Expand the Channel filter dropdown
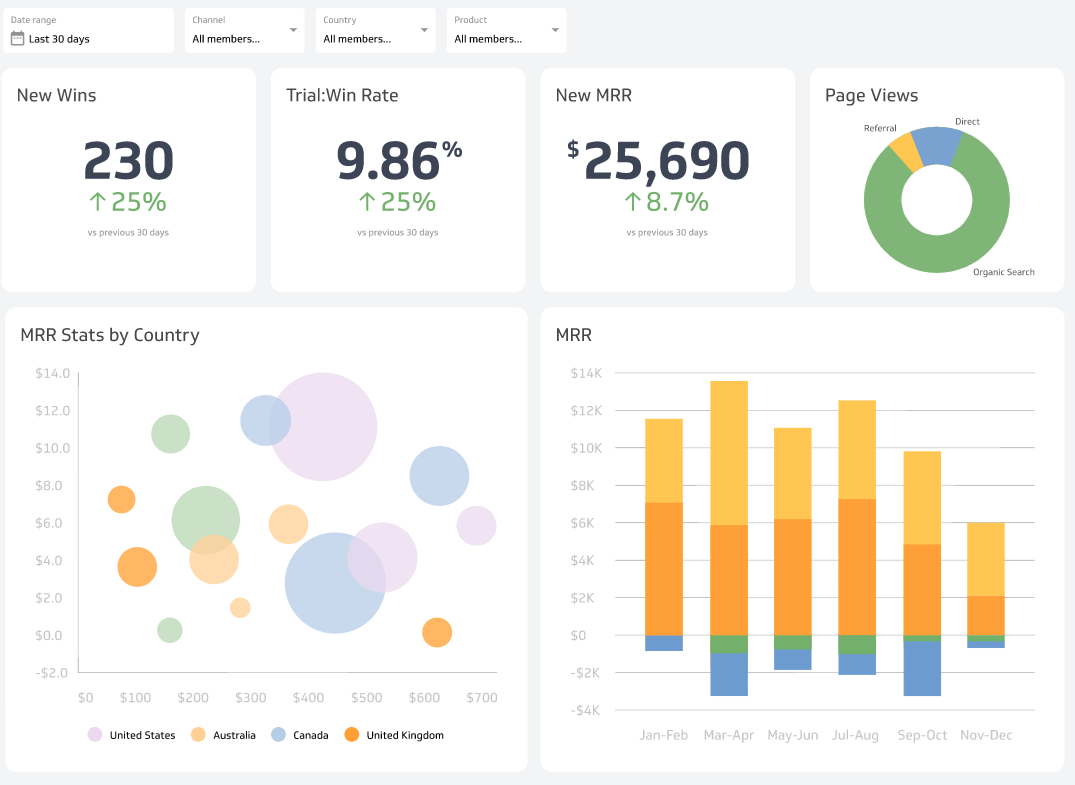Viewport: 1075px width, 785px height. coord(245,31)
